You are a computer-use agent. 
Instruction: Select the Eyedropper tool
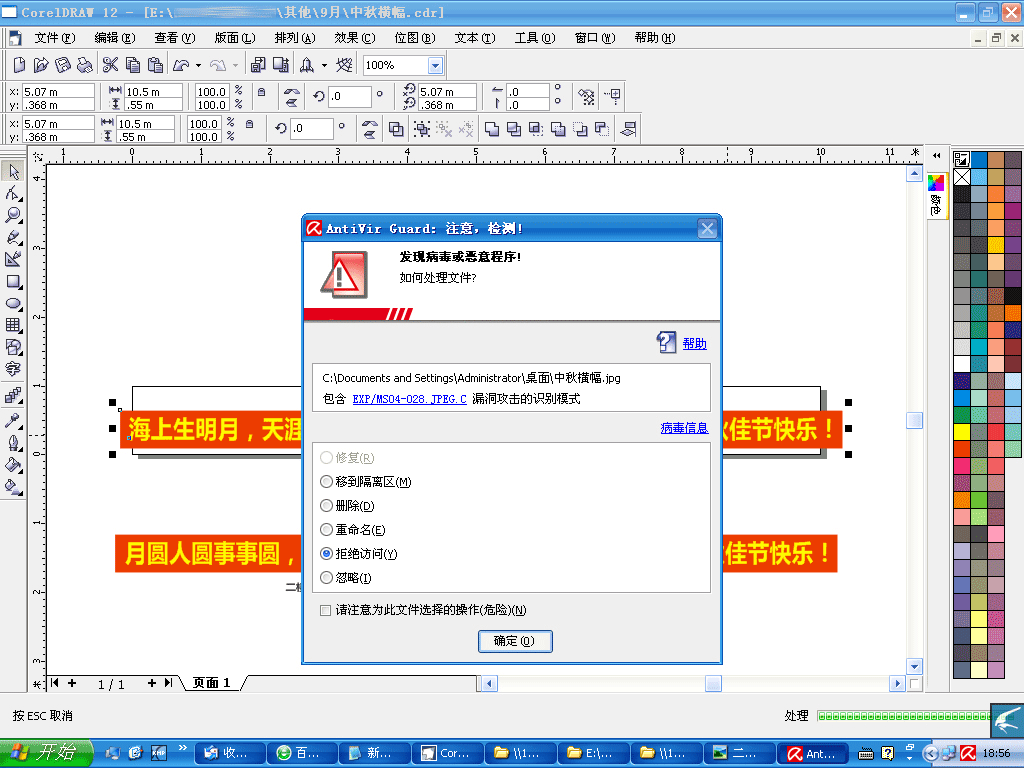13,421
